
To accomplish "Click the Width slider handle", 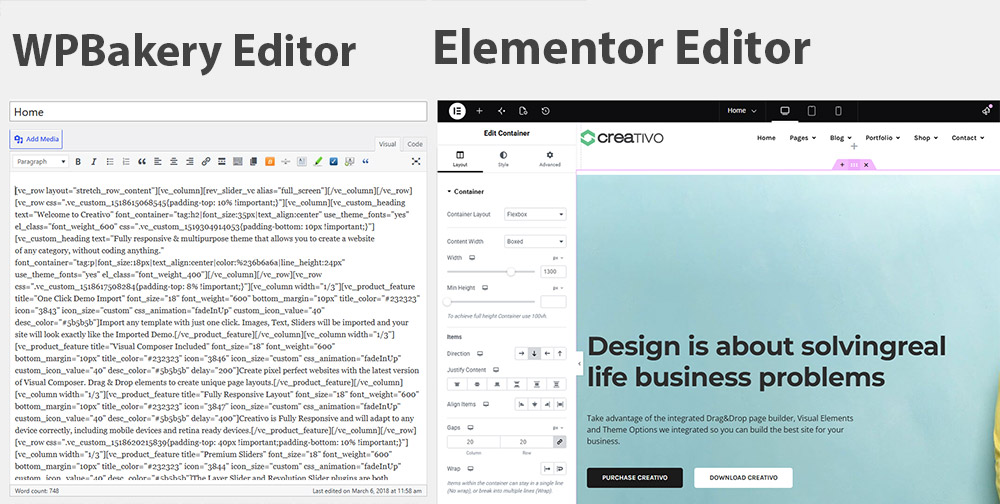I will pyautogui.click(x=511, y=272).
